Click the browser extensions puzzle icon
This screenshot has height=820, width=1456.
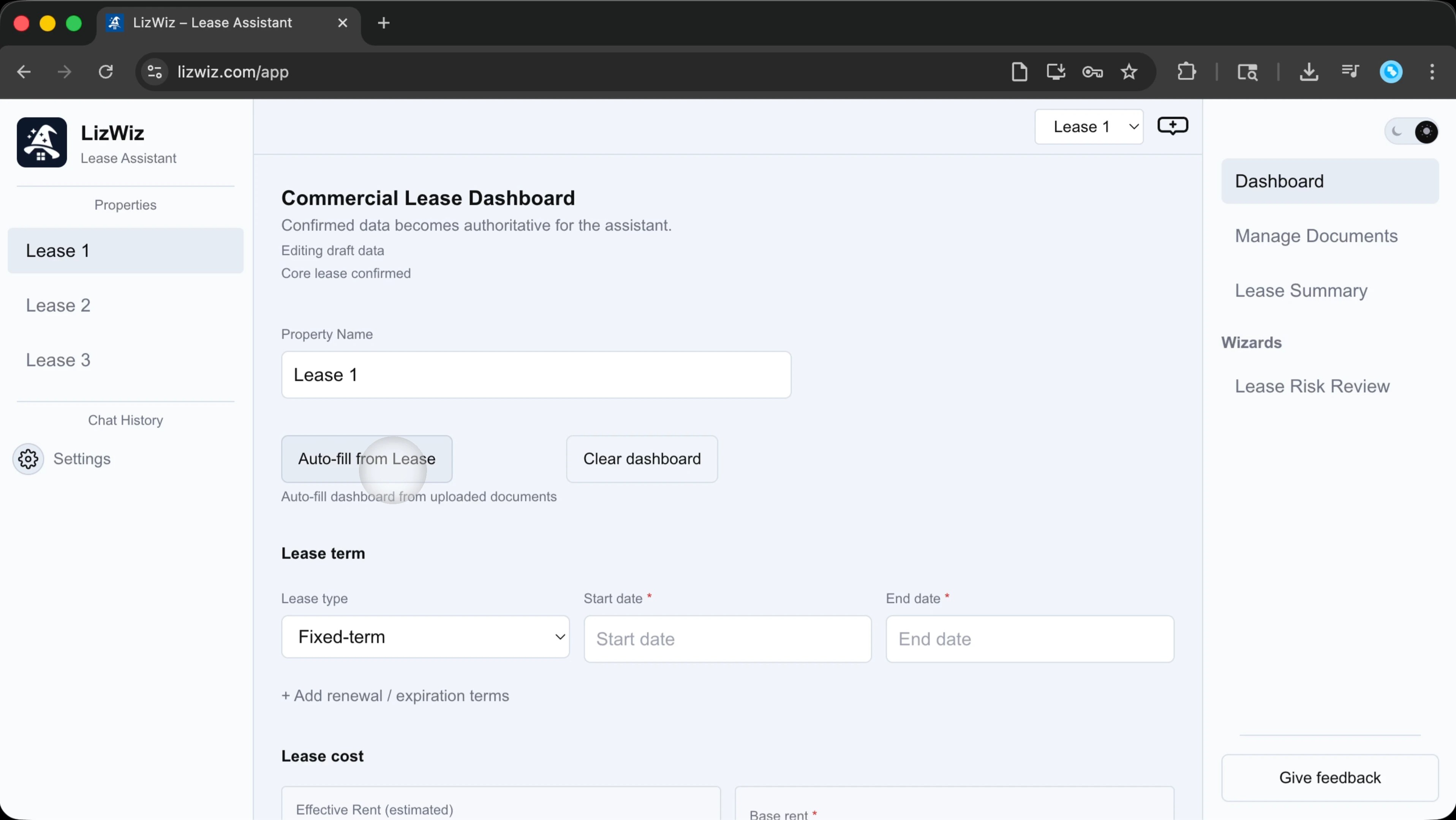tap(1186, 72)
